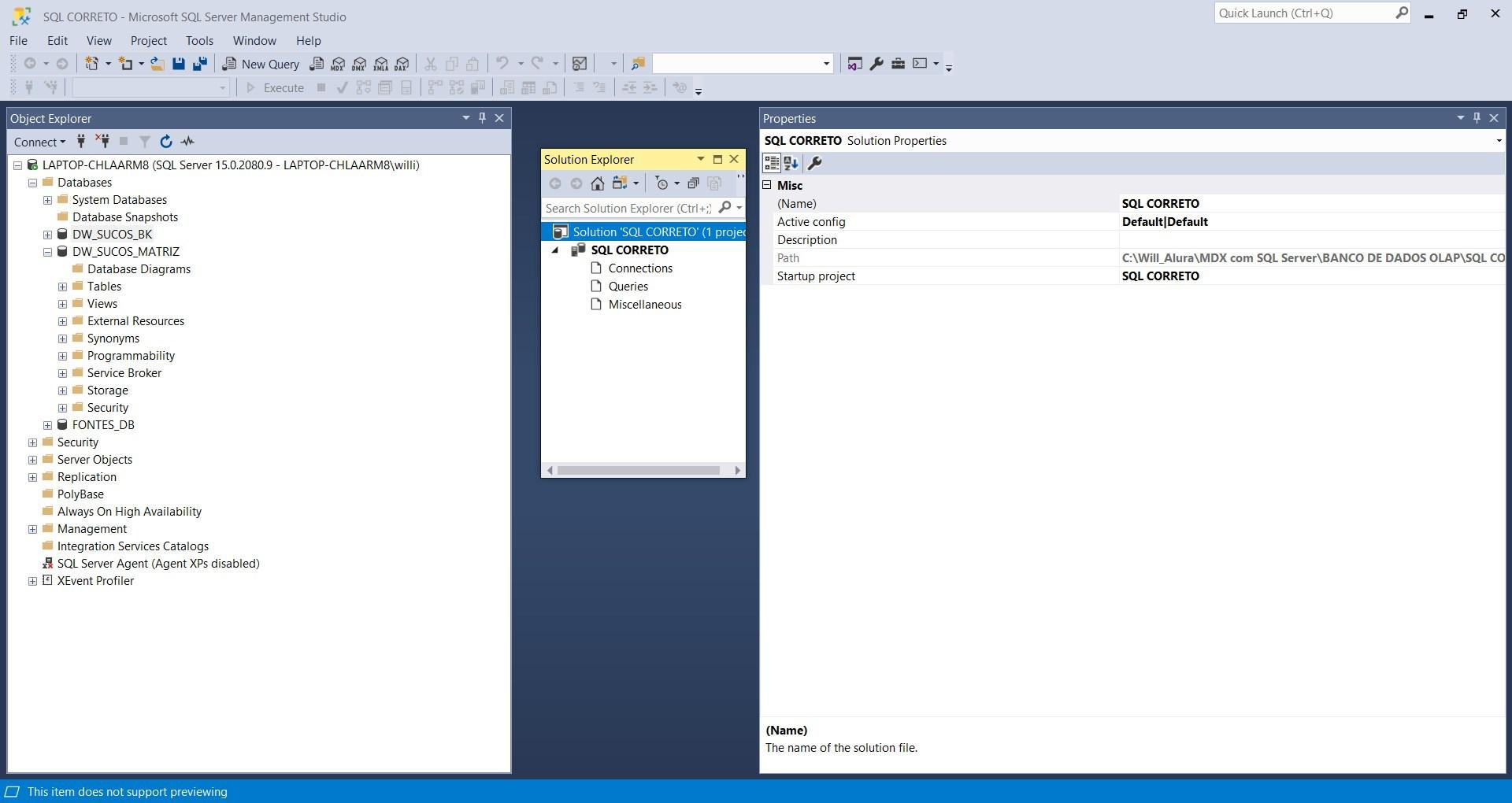Click Property Pages wrench icon in Properties
Viewport: 1512px width, 803px height.
(815, 163)
